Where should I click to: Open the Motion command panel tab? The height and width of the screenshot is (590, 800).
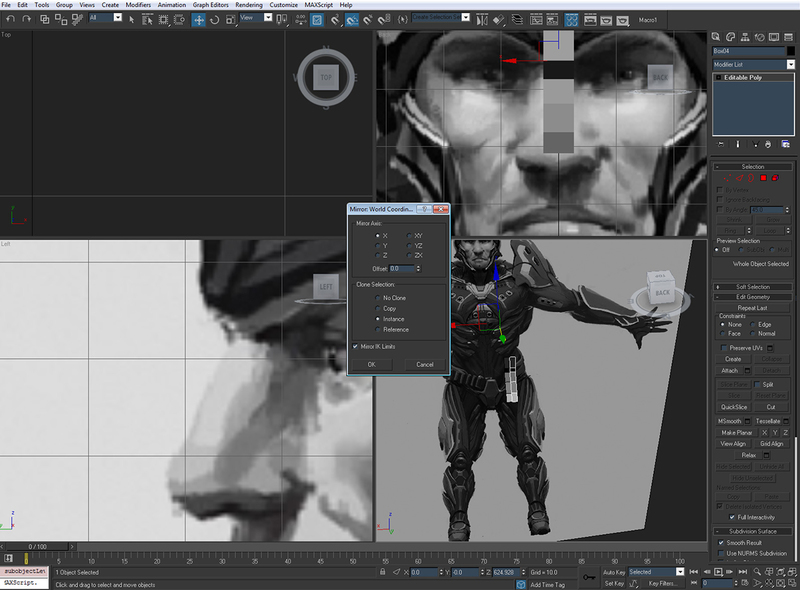pos(760,37)
